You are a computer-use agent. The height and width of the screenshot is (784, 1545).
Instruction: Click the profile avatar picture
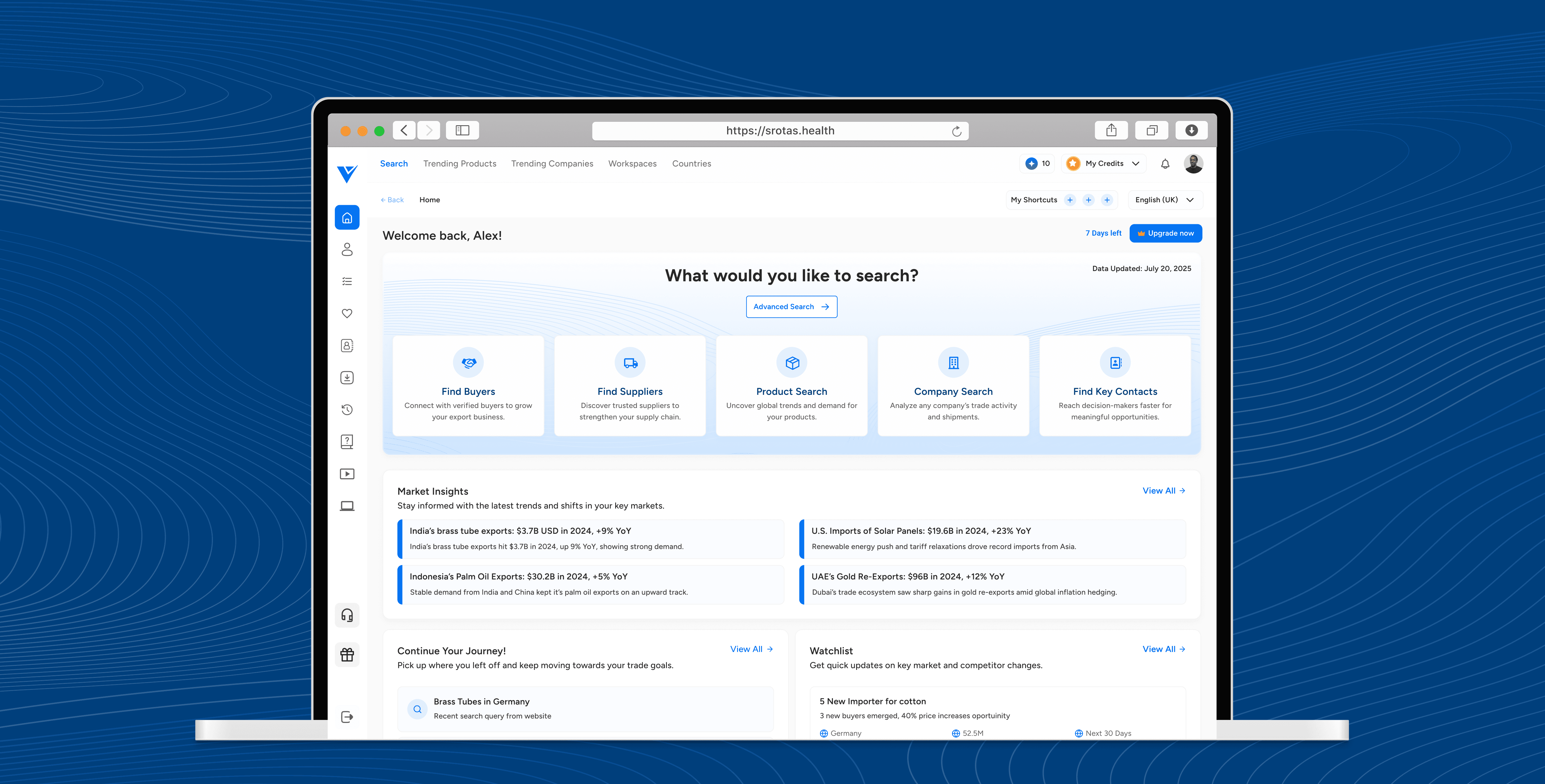tap(1194, 163)
